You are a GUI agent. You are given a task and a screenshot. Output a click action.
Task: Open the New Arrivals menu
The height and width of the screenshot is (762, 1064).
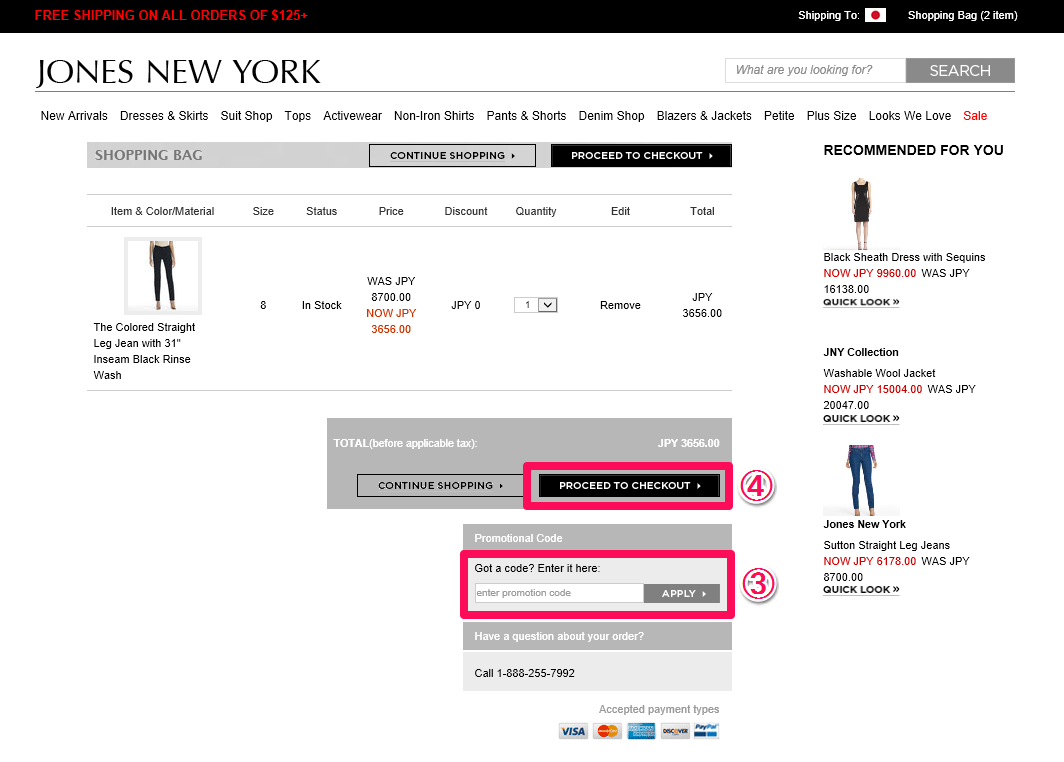tap(74, 115)
